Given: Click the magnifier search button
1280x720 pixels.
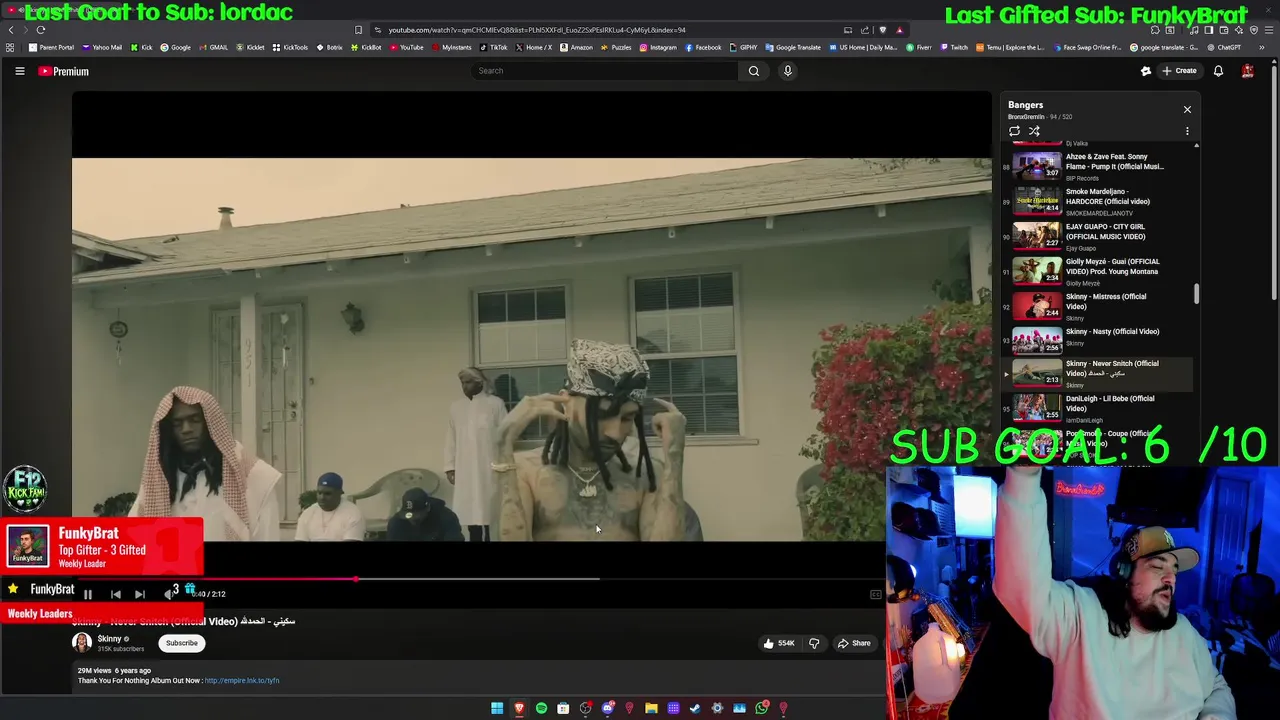Looking at the screenshot, I should [754, 71].
